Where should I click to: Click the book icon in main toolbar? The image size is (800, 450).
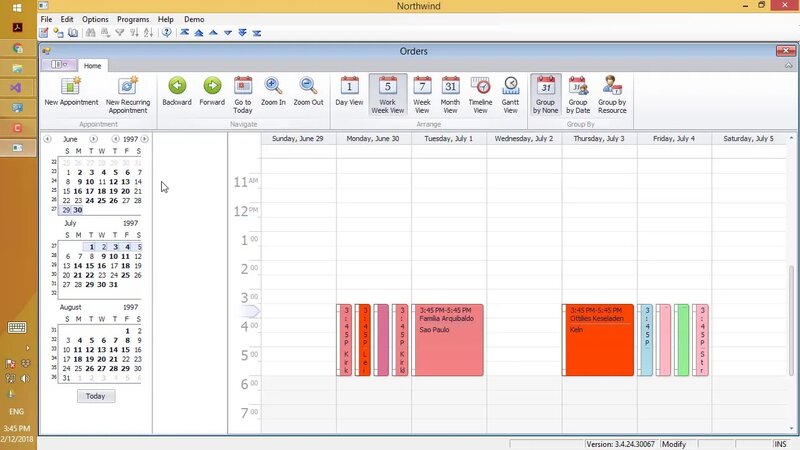point(73,33)
